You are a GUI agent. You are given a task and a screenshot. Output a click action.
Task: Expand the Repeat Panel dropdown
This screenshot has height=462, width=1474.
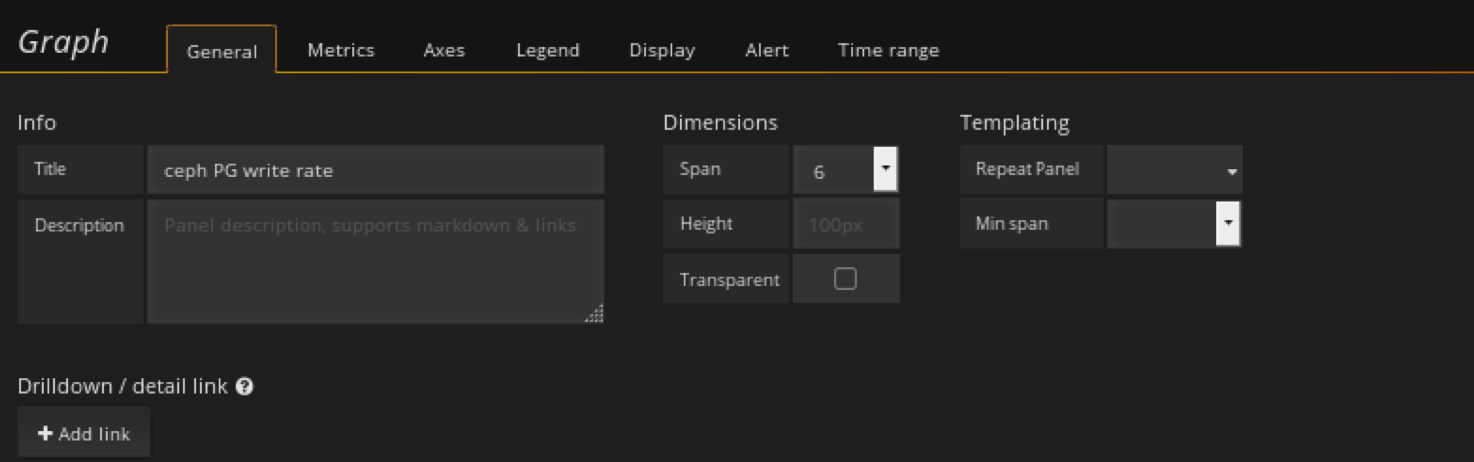click(x=1174, y=170)
